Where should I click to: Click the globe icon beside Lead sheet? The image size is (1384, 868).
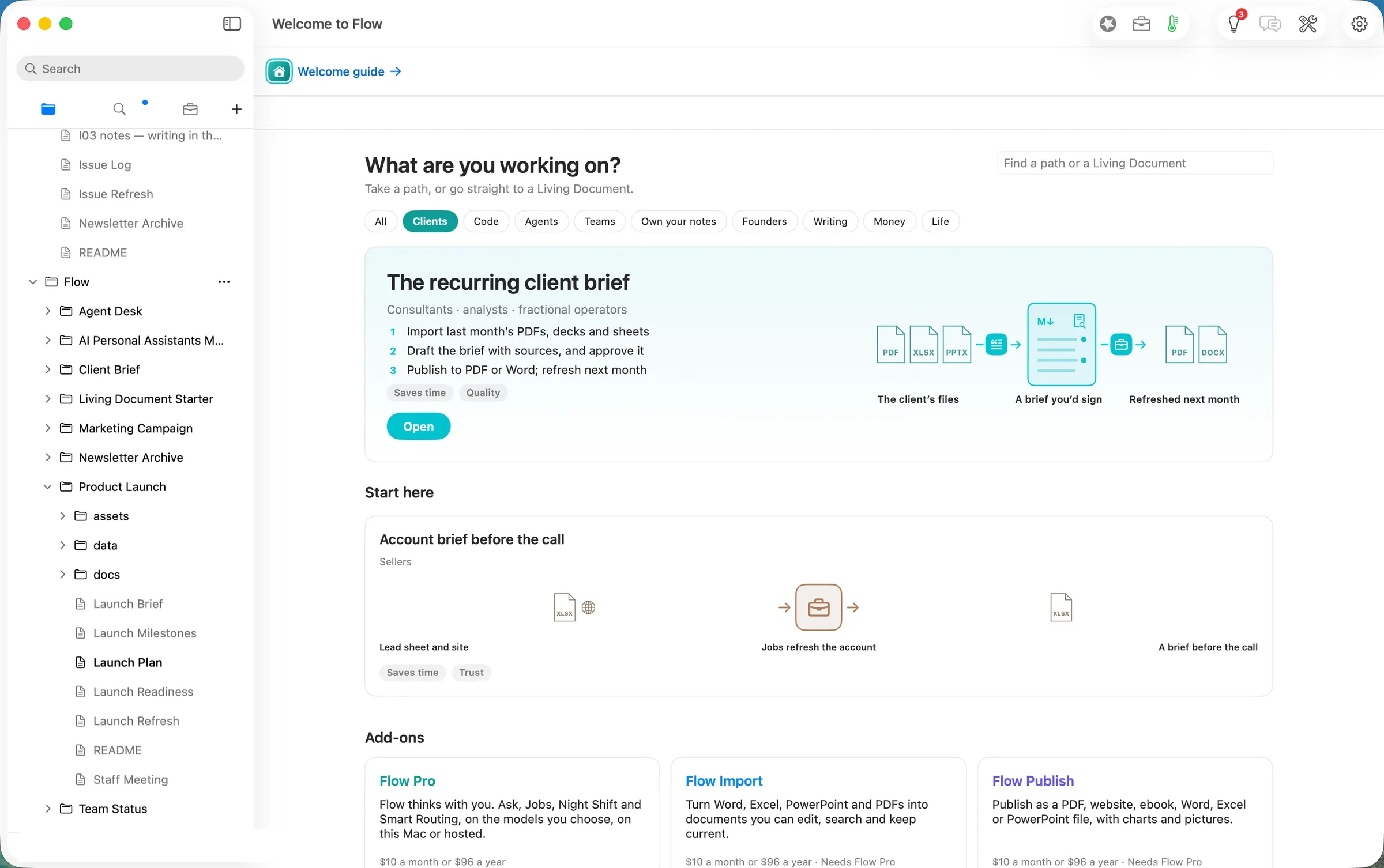[588, 607]
